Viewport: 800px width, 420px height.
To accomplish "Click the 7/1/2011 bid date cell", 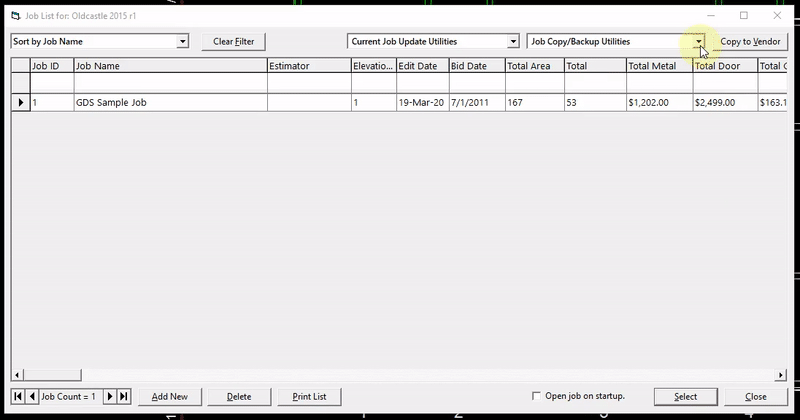I will [x=477, y=103].
